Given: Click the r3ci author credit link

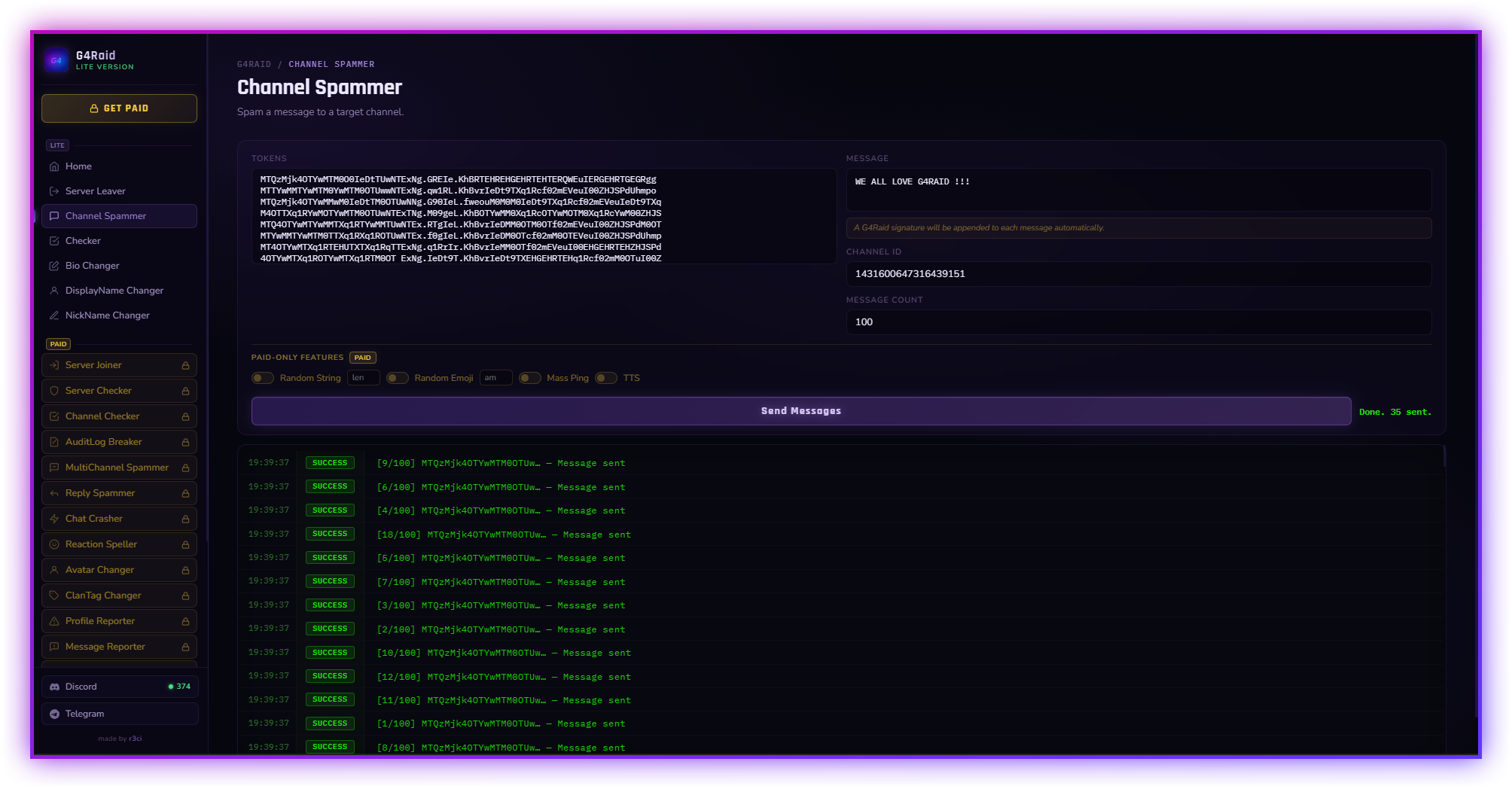Looking at the screenshot, I should (x=136, y=739).
